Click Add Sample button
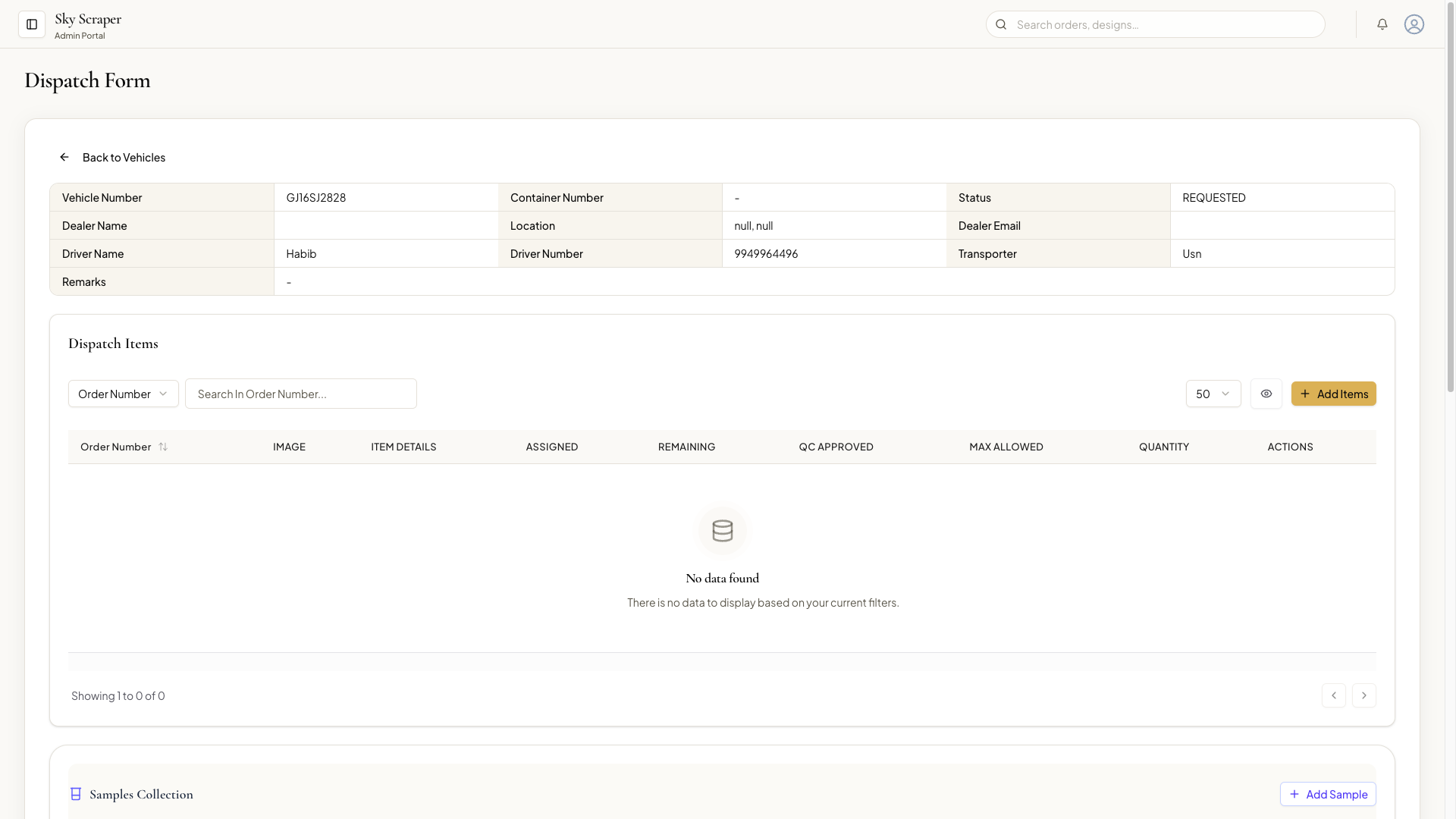The height and width of the screenshot is (819, 1456). click(1328, 794)
